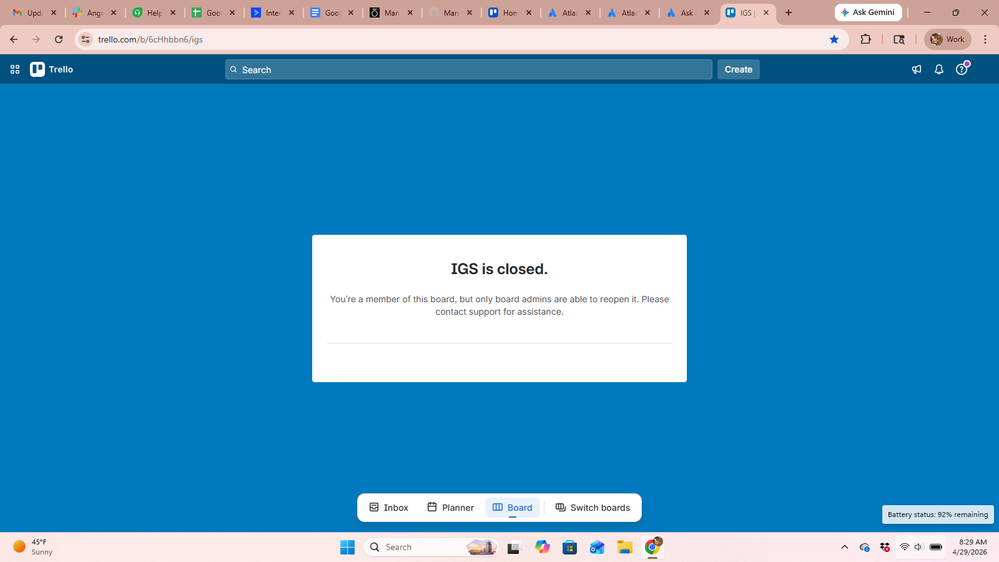Open Switch boards from the bottom bar
The height and width of the screenshot is (562, 999).
[x=593, y=507]
